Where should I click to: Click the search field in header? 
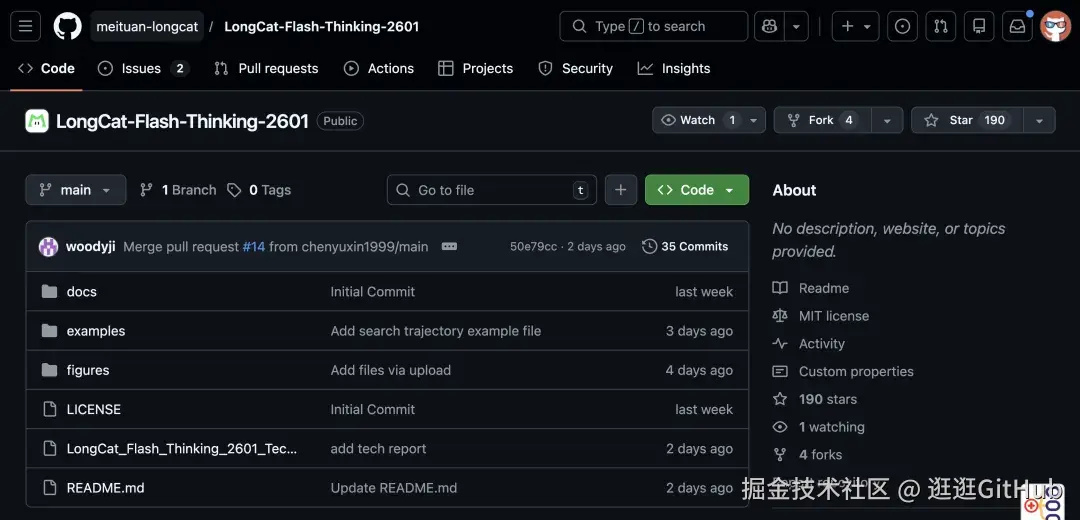(654, 26)
